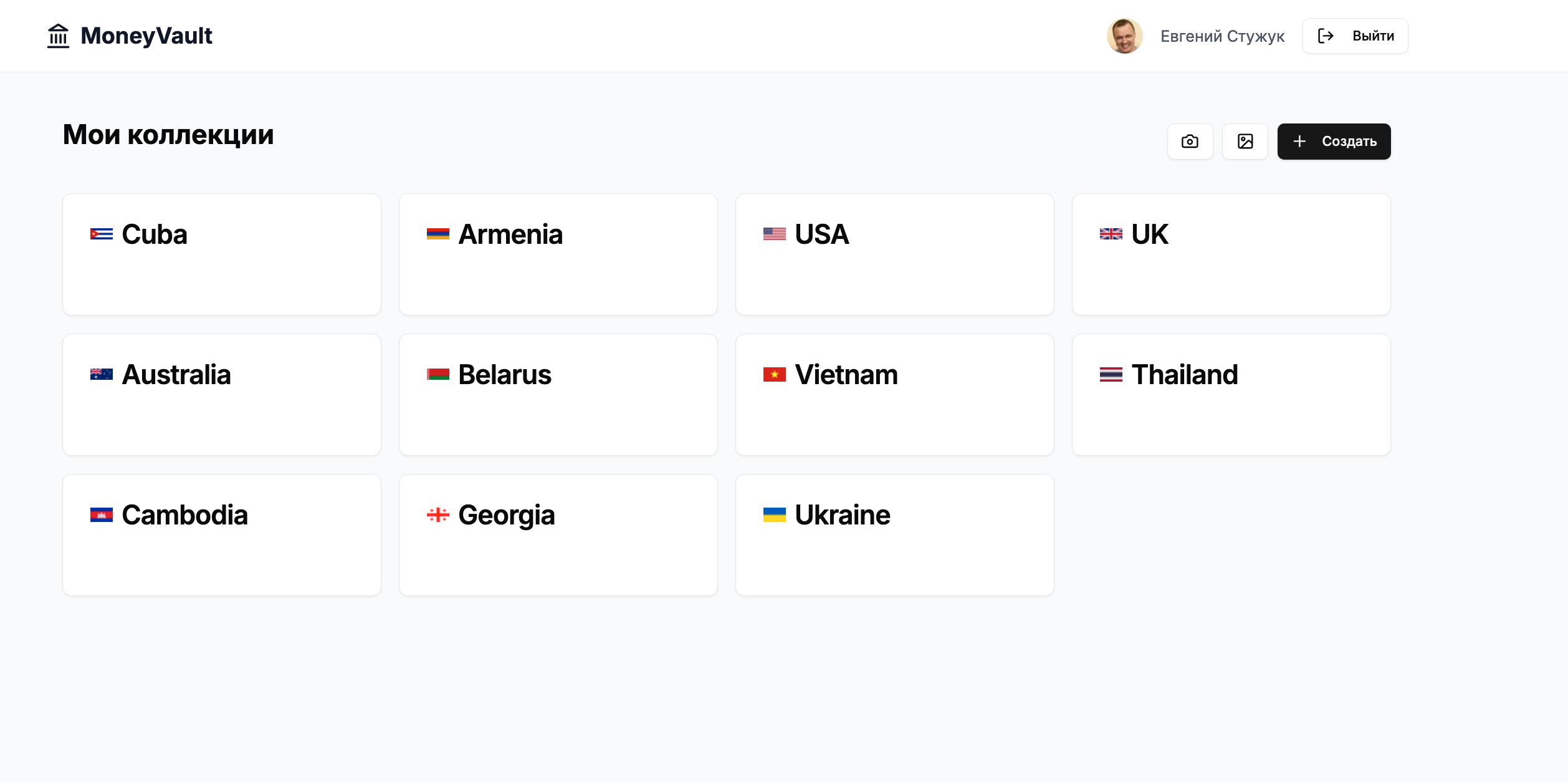Click the Ukraine flag icon
This screenshot has height=782, width=1568.
click(774, 515)
